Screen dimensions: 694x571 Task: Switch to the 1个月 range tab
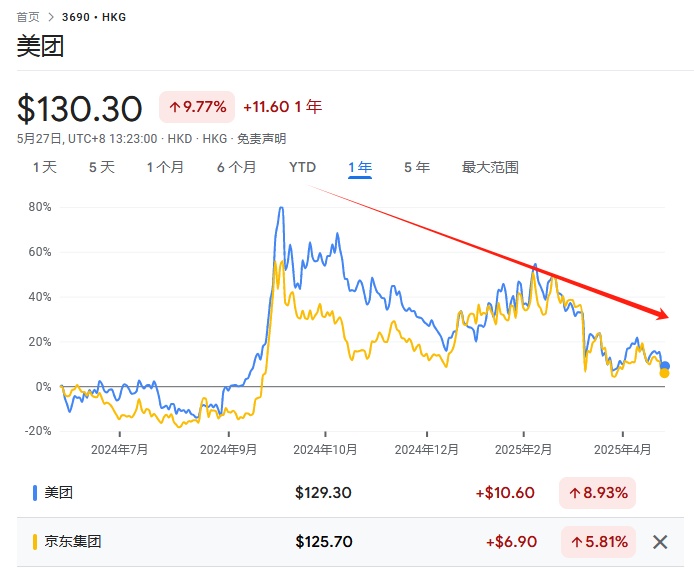coord(165,167)
